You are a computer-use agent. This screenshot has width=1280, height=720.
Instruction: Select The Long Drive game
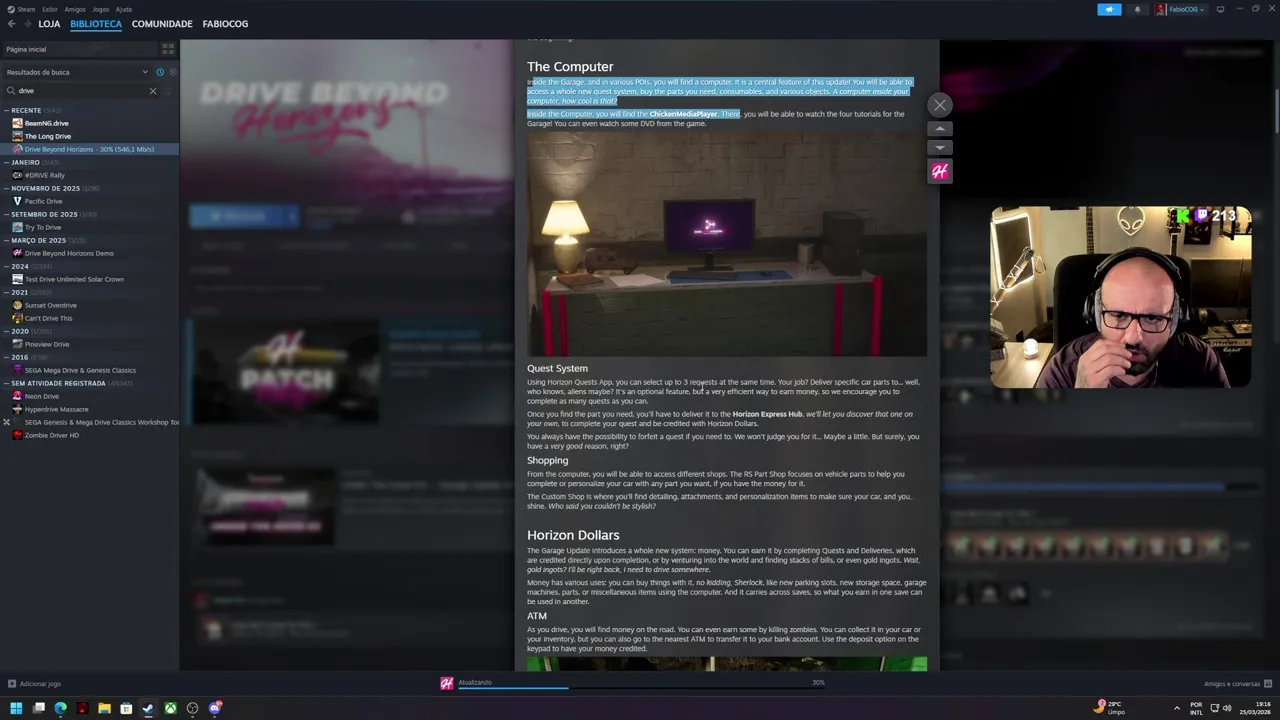[x=48, y=136]
